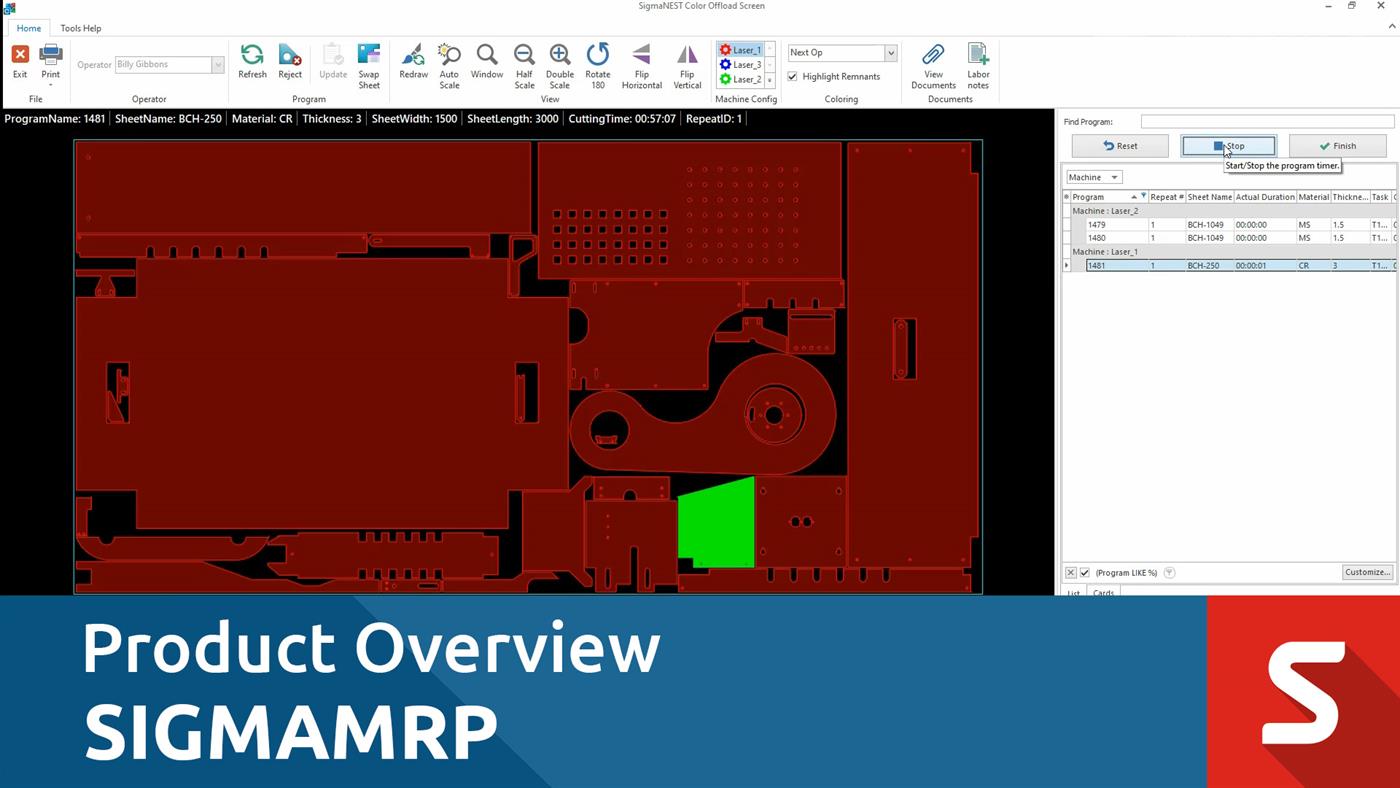
Task: Select the Refresh icon in the Program group
Action: pos(251,60)
